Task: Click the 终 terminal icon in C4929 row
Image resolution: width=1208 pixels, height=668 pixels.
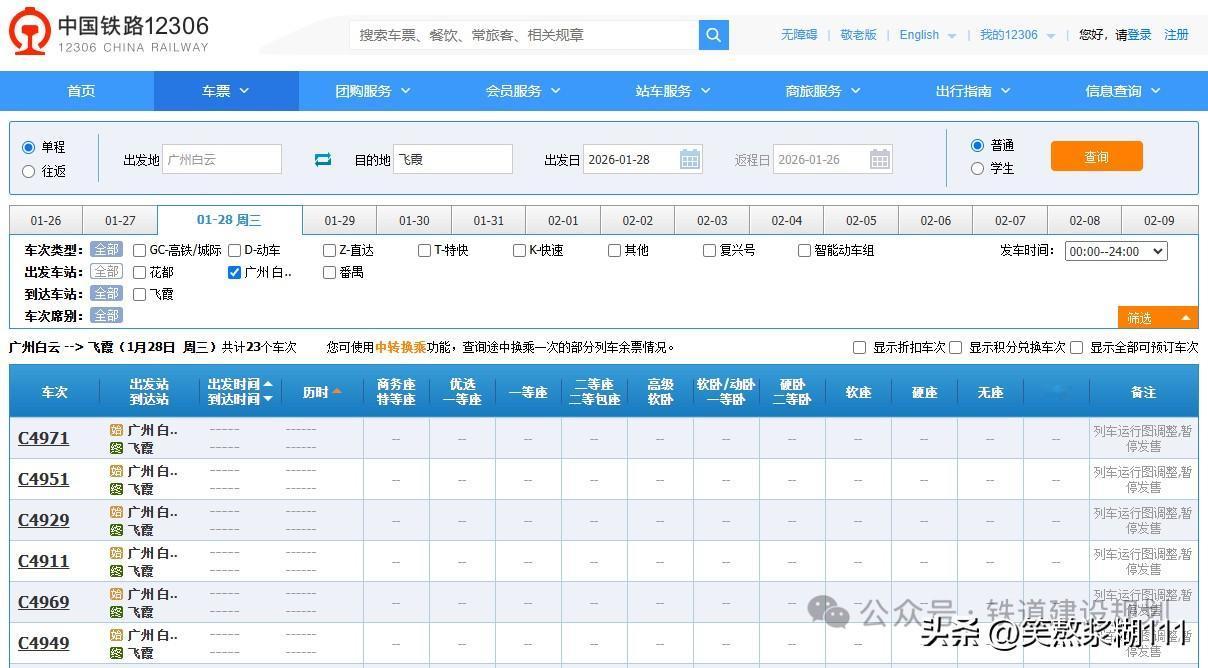Action: 116,530
